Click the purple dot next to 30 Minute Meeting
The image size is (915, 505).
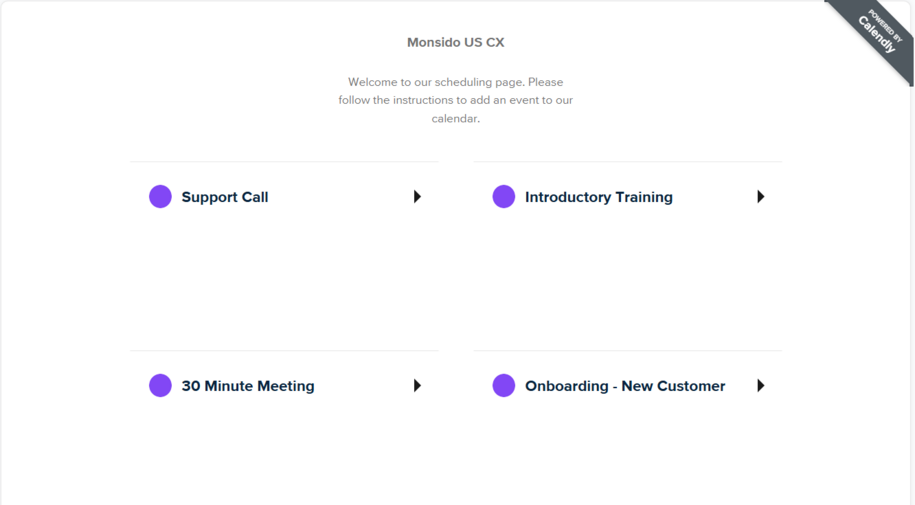tap(160, 385)
